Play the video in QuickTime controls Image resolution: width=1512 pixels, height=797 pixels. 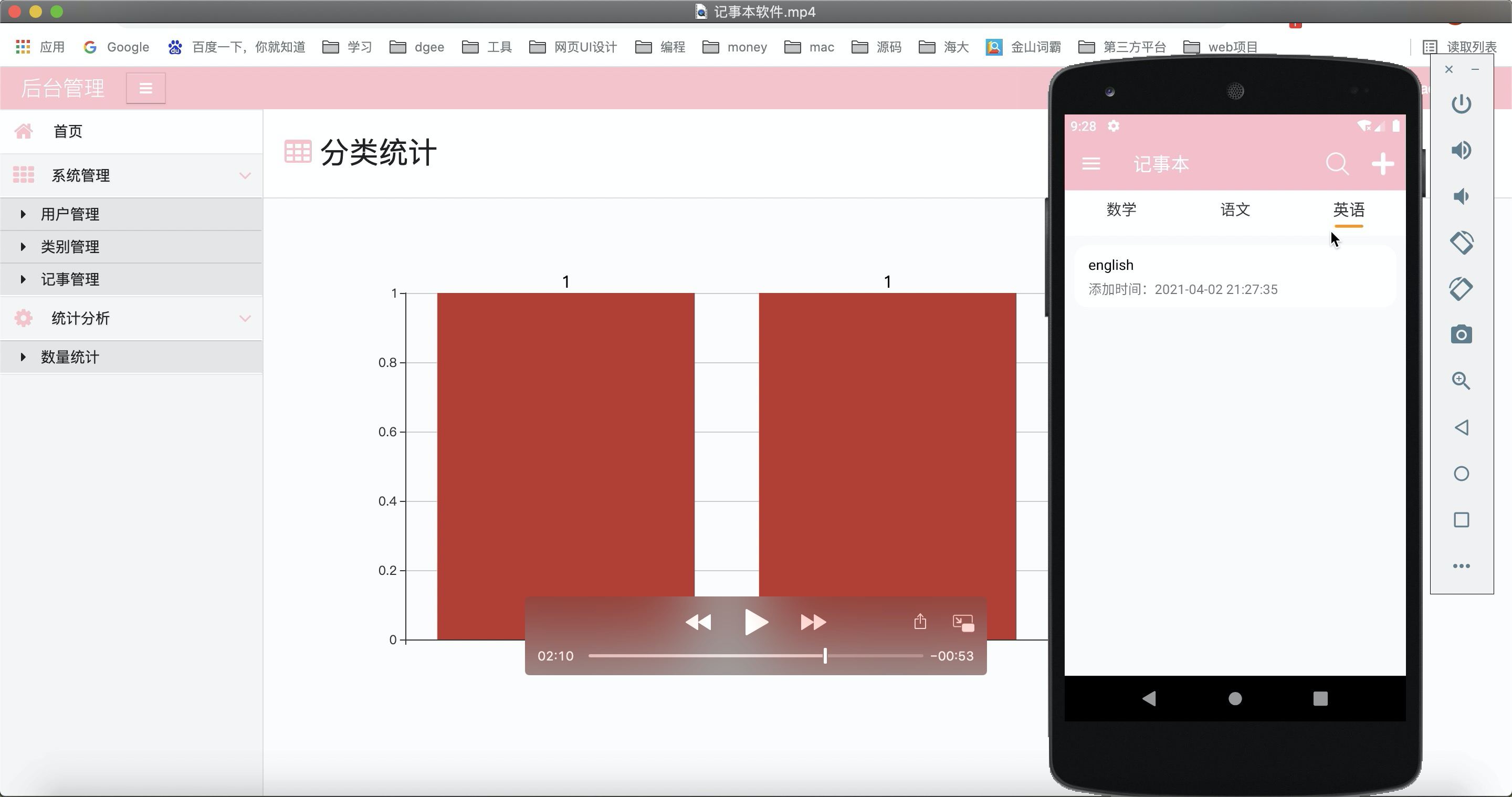(756, 622)
